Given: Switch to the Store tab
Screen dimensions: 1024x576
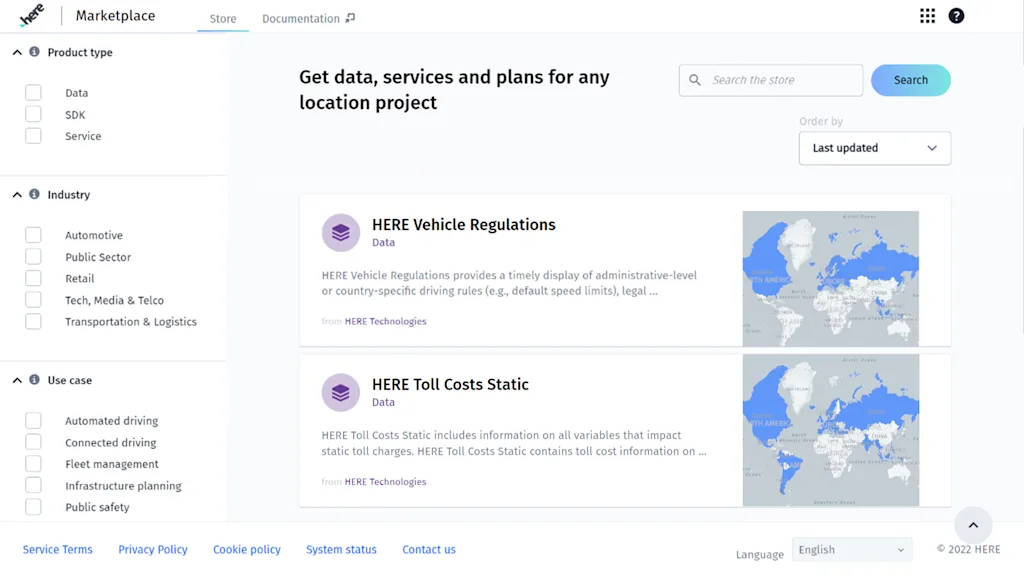Looking at the screenshot, I should tap(223, 18).
